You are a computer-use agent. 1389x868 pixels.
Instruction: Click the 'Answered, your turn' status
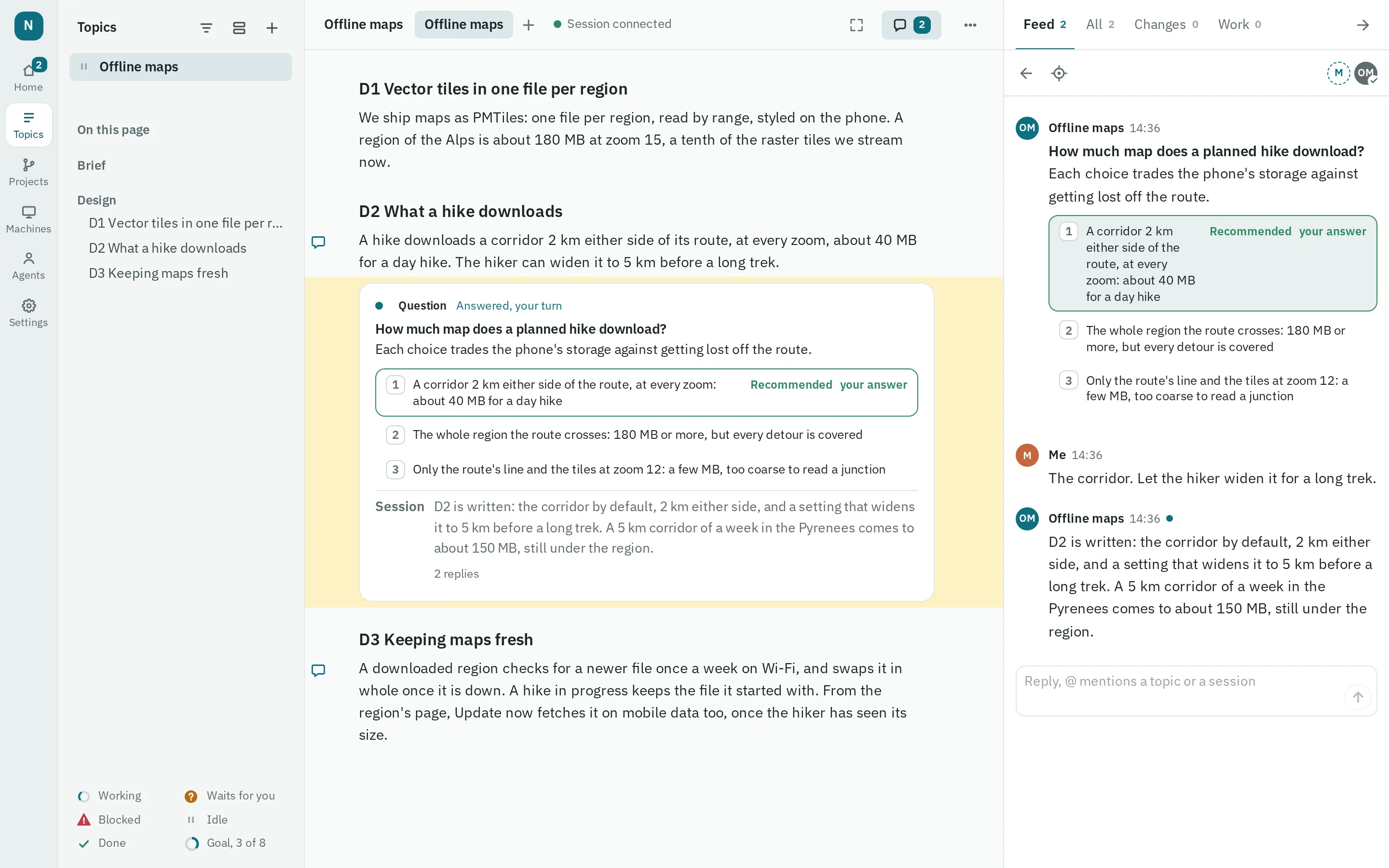pos(508,305)
